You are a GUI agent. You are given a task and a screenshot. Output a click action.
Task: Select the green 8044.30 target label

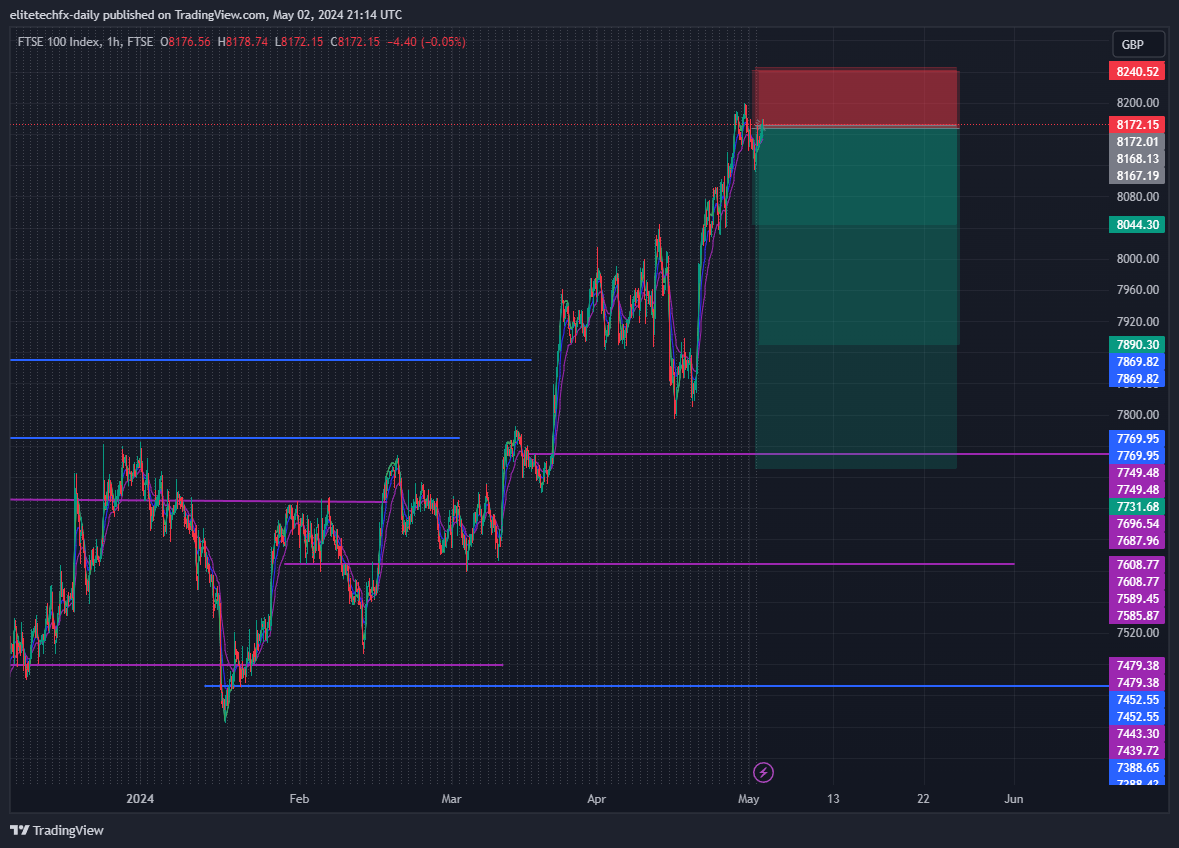coord(1137,225)
